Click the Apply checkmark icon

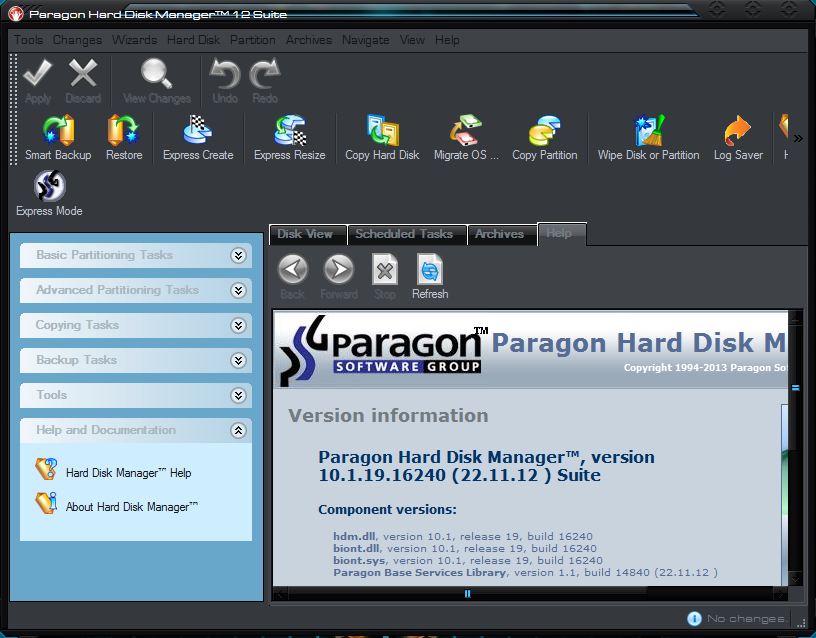click(x=37, y=73)
